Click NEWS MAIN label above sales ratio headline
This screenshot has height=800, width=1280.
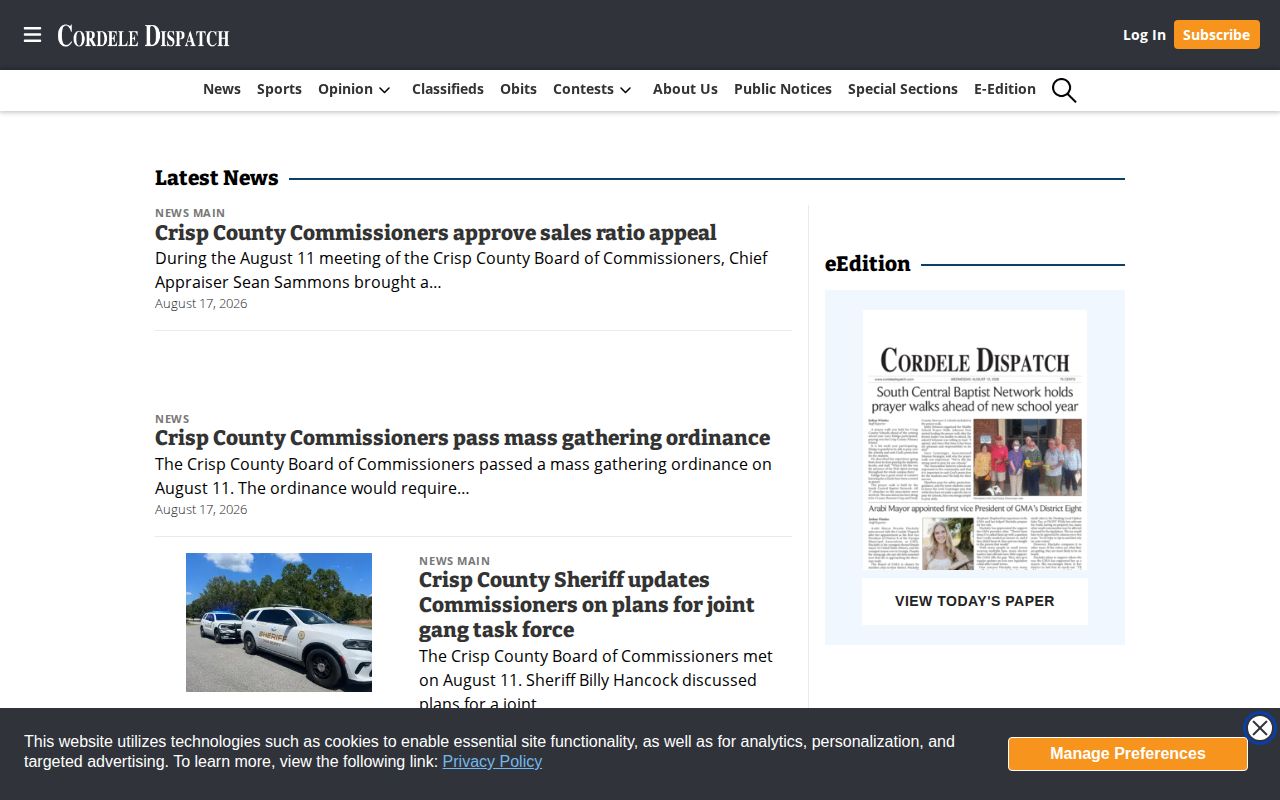[190, 213]
